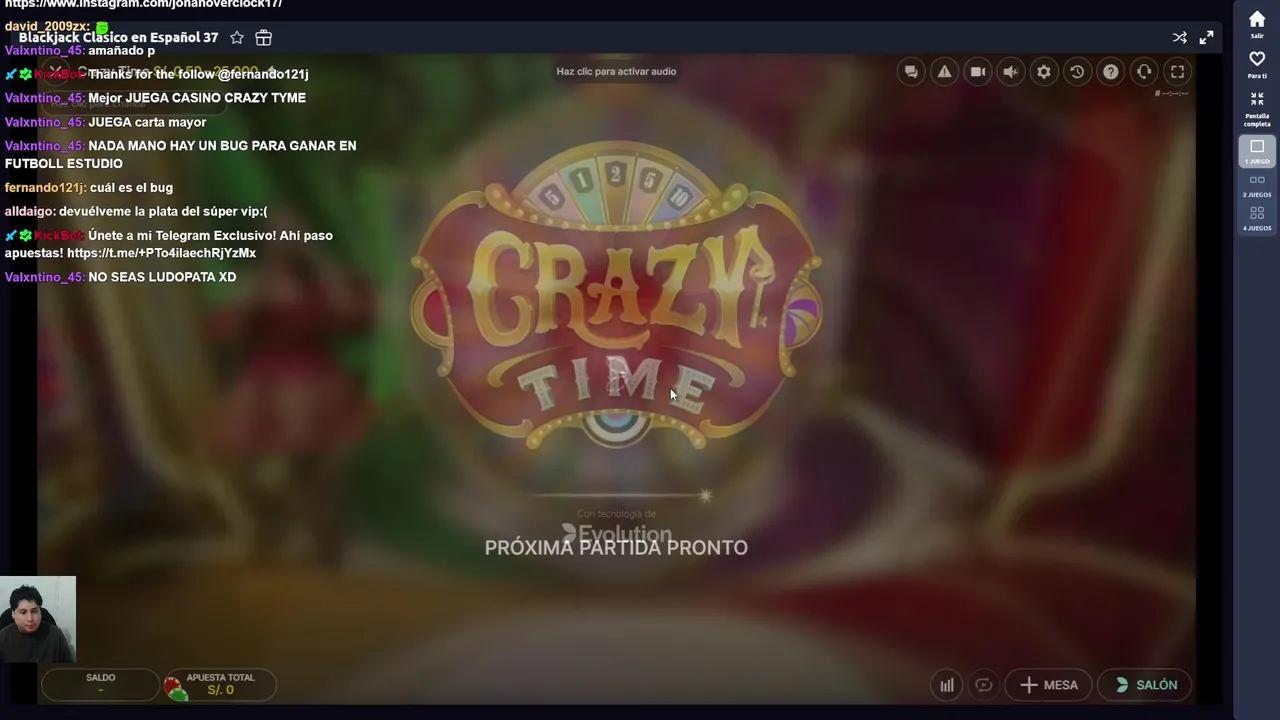The image size is (1280, 720).
Task: Open game settings gear icon
Action: (x=1044, y=72)
